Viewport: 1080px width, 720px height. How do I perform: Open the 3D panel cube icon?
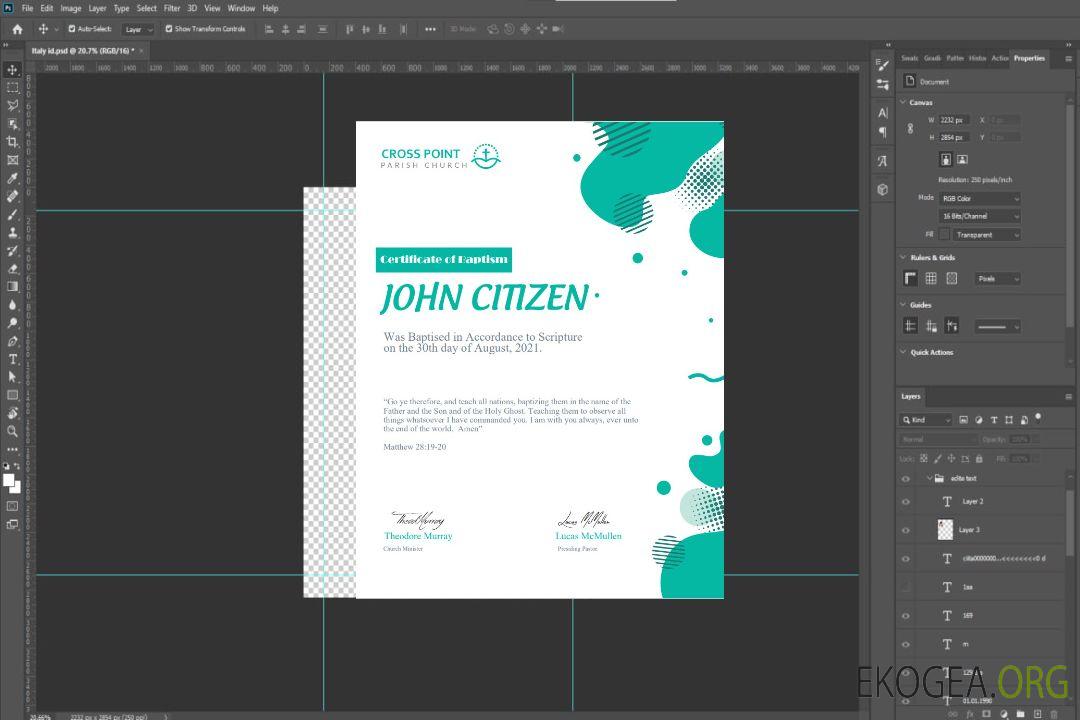[882, 189]
